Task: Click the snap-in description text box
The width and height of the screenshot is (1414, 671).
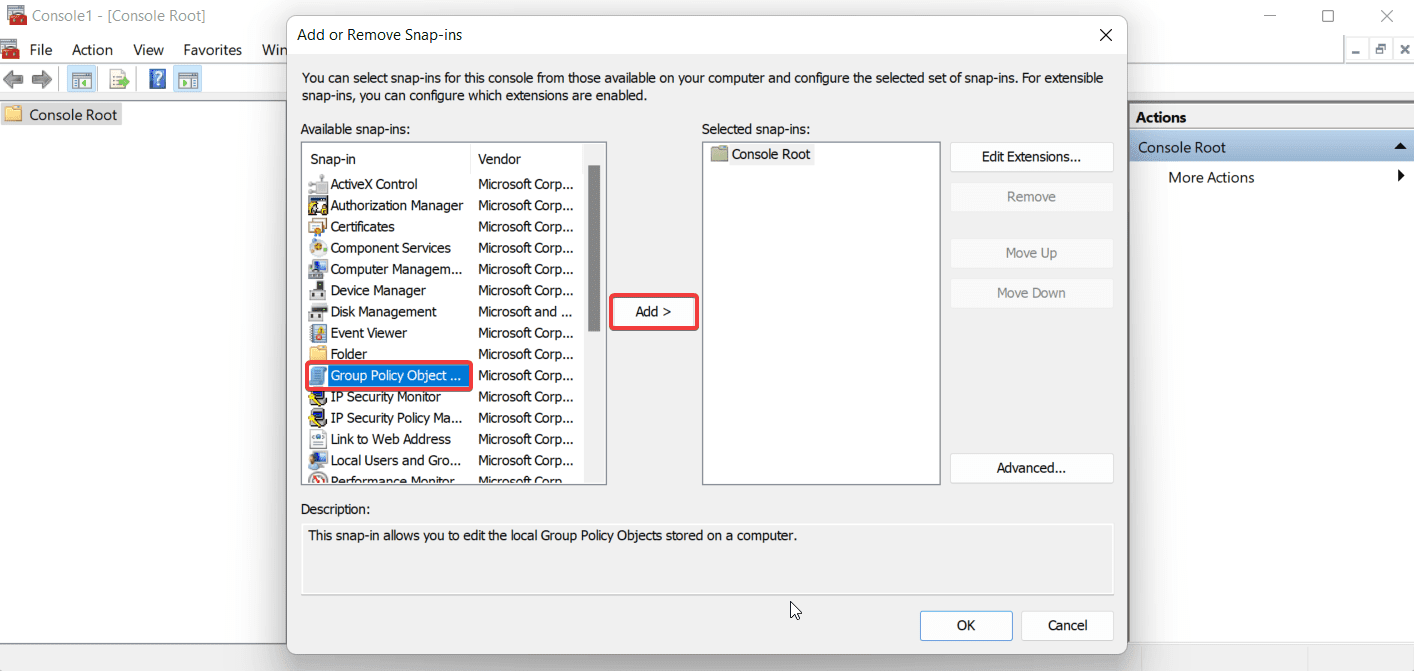Action: (x=707, y=559)
